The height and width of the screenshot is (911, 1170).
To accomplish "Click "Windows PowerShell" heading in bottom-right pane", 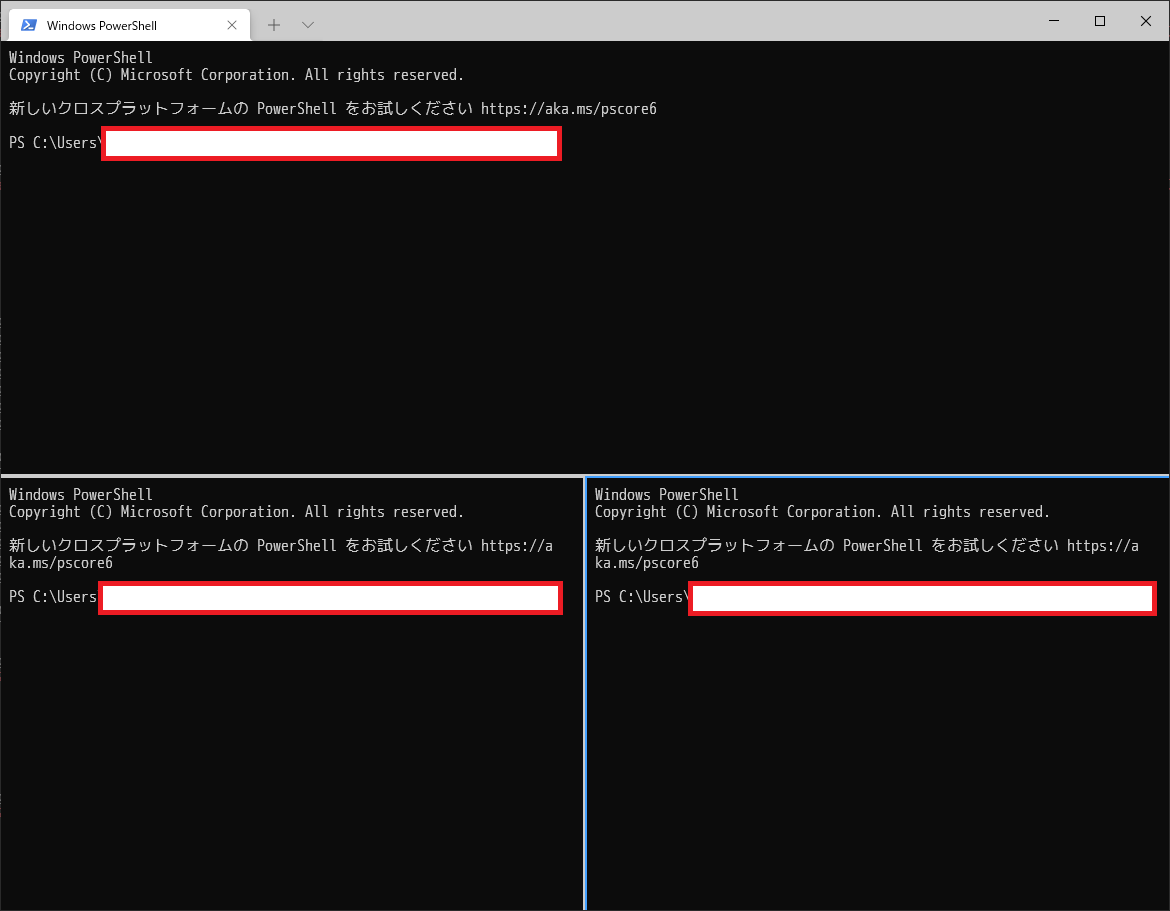I will click(x=666, y=495).
